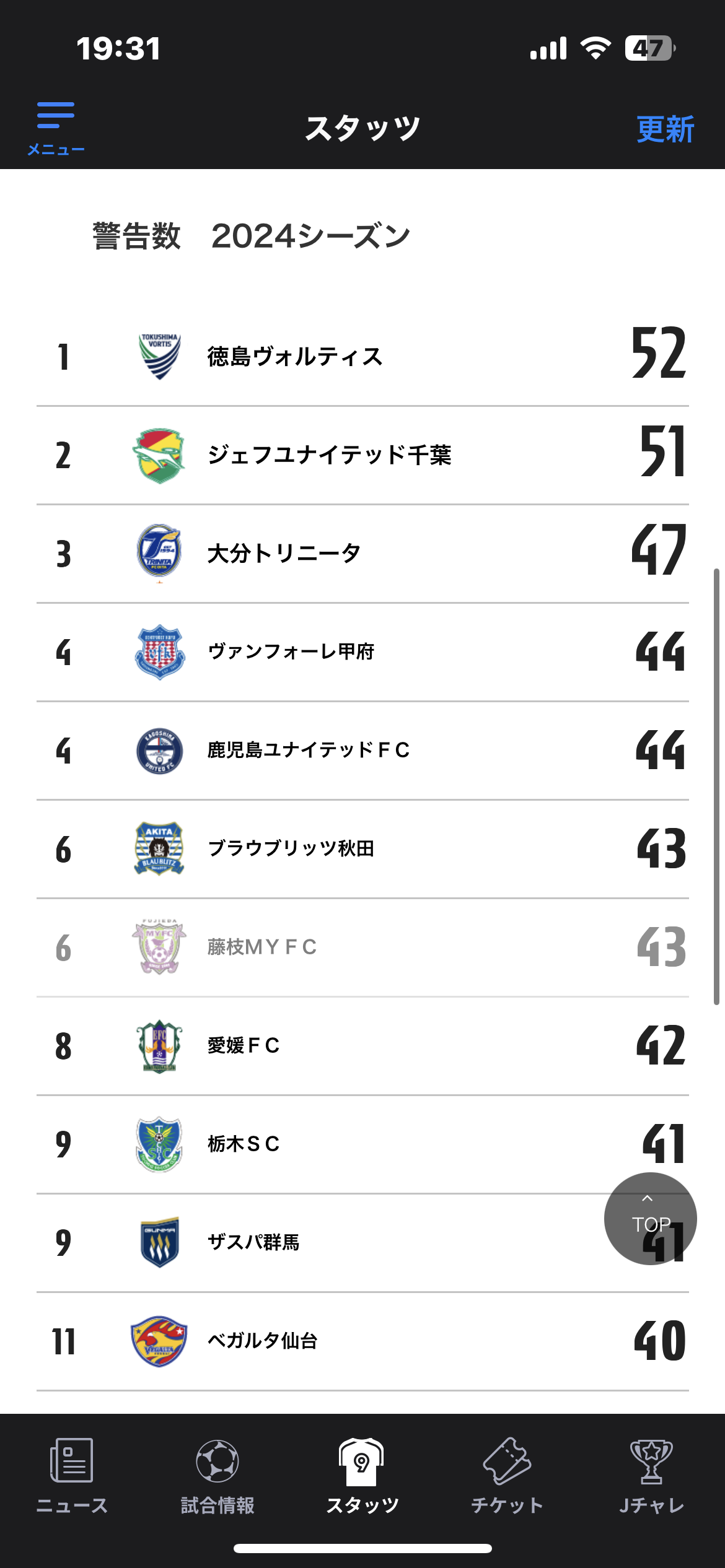Click the Oita Trinita emblem
The width and height of the screenshot is (725, 1568).
point(159,552)
